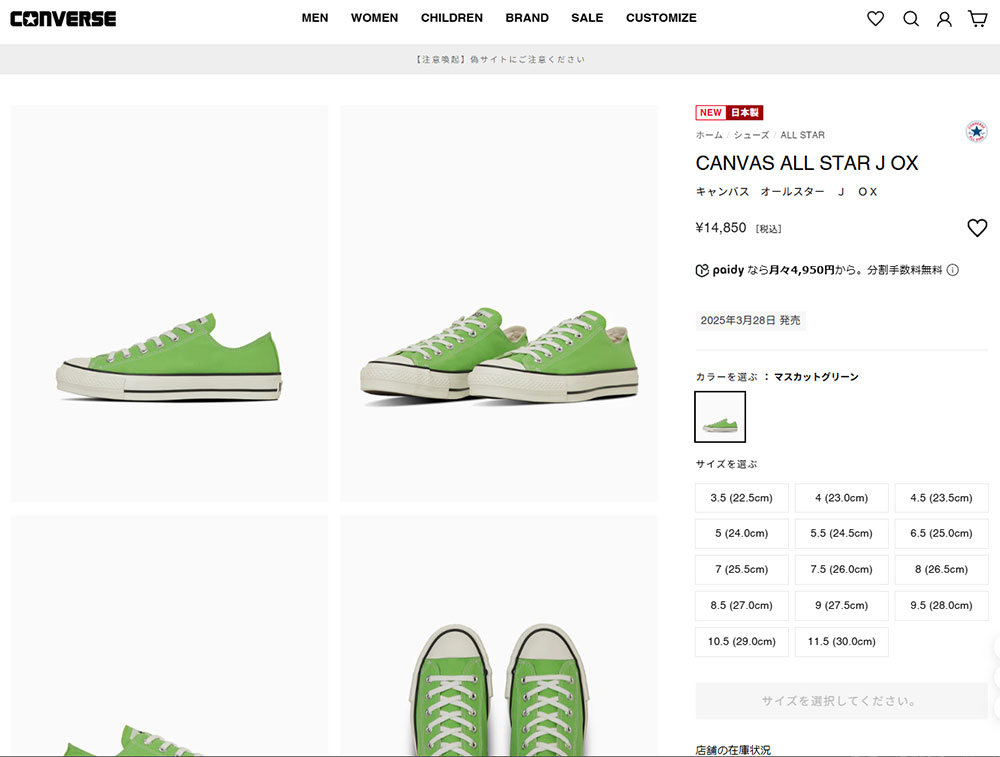Open the WOMEN menu

point(374,18)
